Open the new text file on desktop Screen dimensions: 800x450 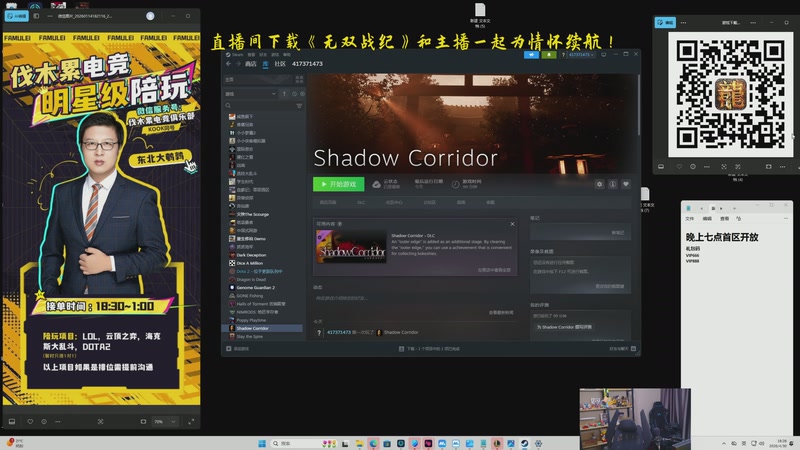tap(480, 15)
